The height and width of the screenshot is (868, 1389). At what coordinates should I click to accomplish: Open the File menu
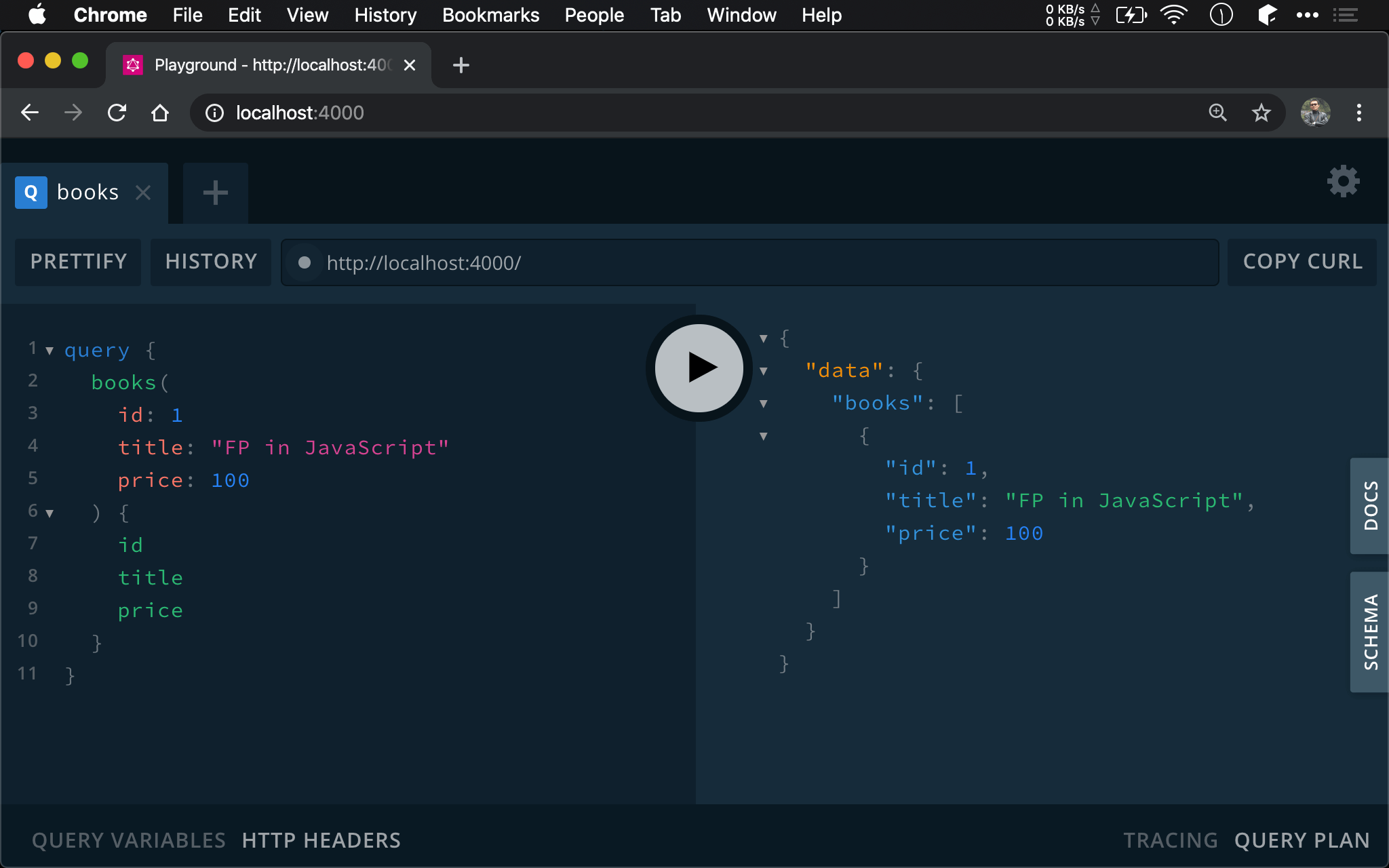click(x=187, y=15)
